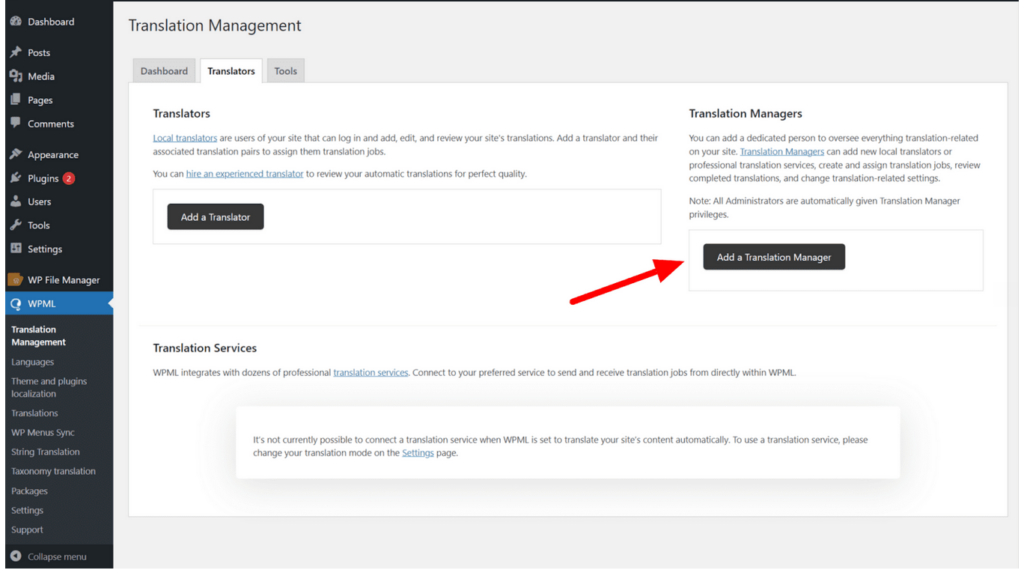Click the Appearance paintbrush icon
This screenshot has height=573, width=1024.
pos(15,154)
